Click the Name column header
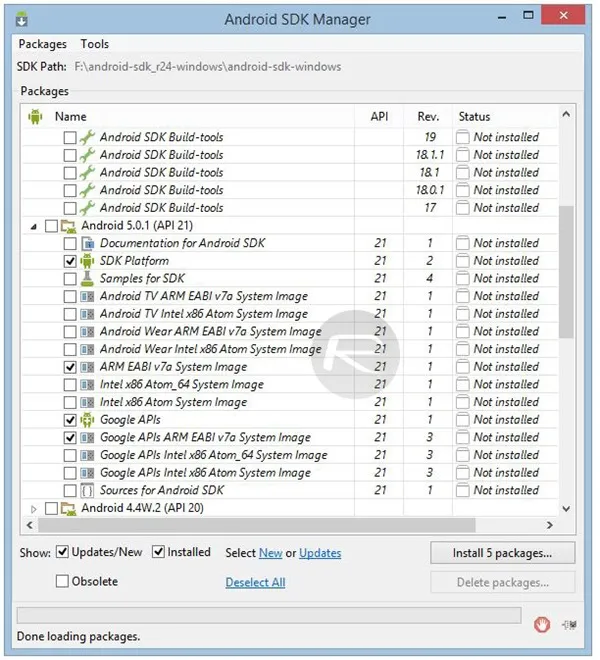Image resolution: width=600 pixels, height=660 pixels. coord(70,117)
